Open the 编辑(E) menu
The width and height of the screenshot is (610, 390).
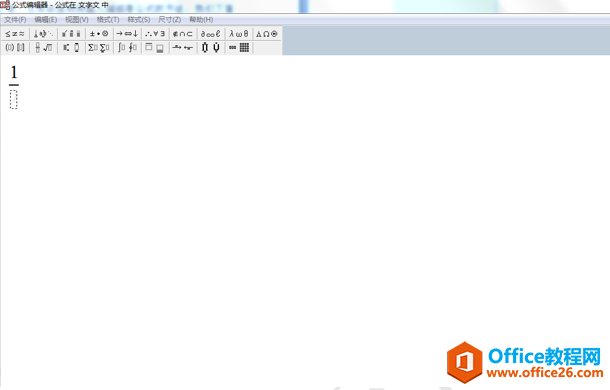(x=46, y=19)
